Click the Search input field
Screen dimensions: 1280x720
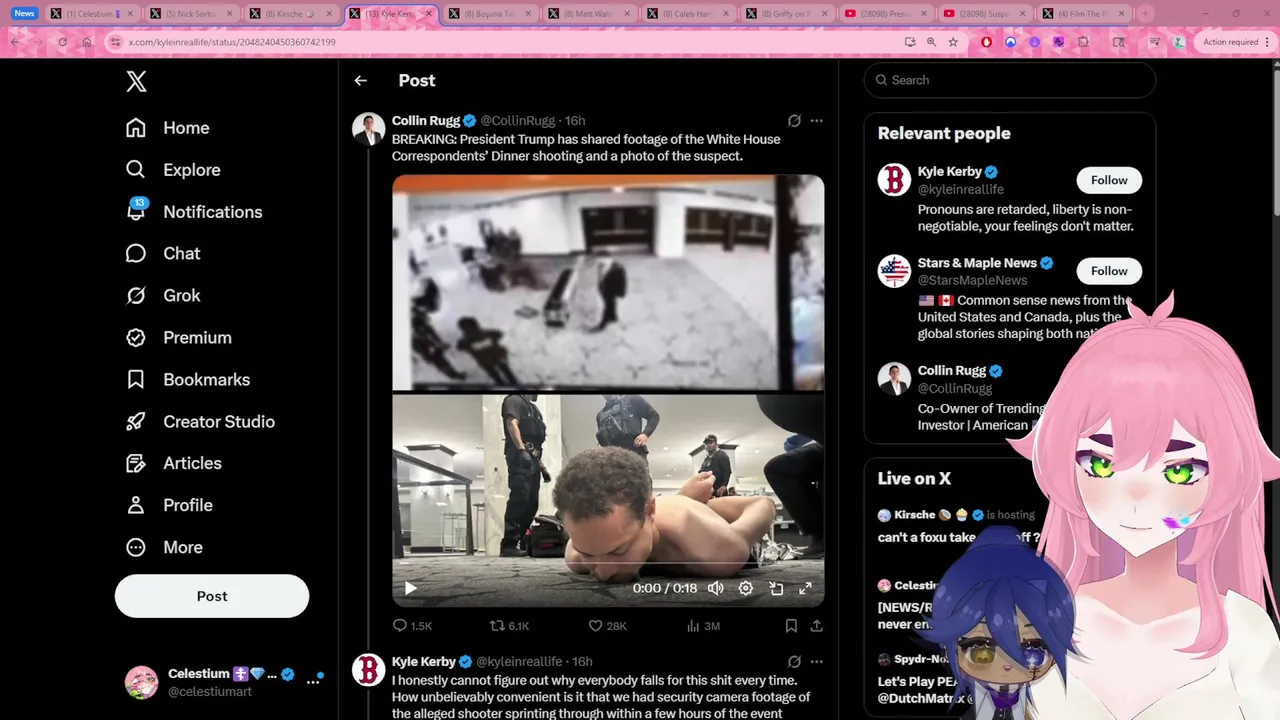pos(1010,80)
